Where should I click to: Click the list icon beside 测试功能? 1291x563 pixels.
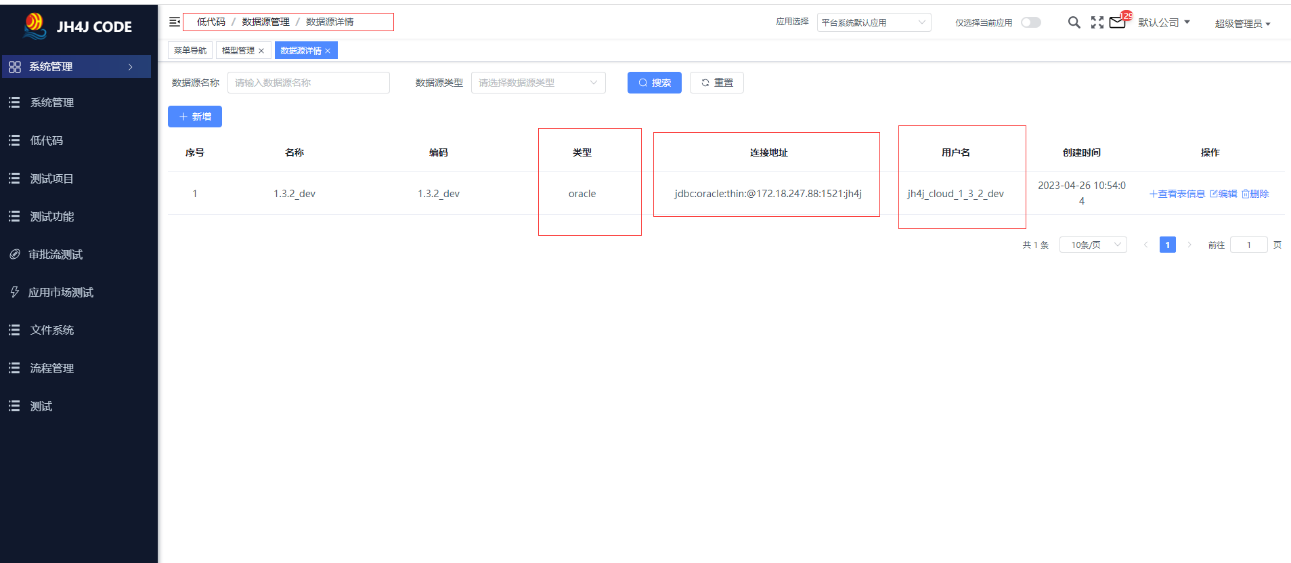point(15,216)
